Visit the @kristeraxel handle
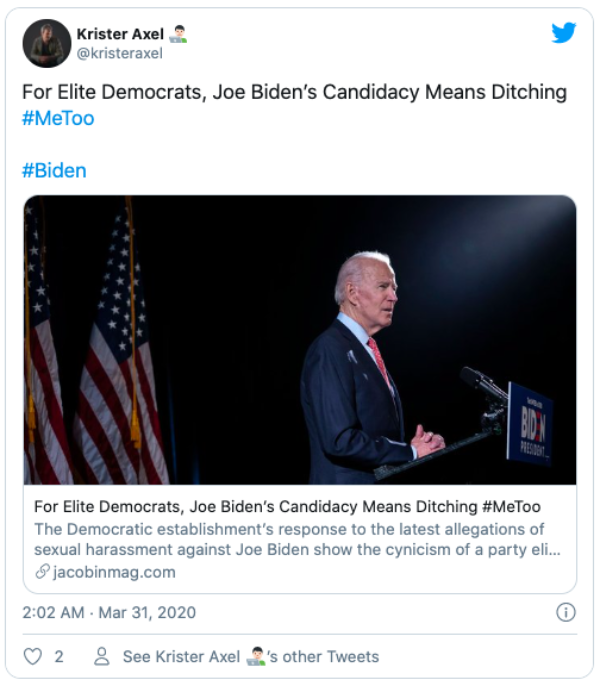This screenshot has width=600, height=686. click(120, 53)
